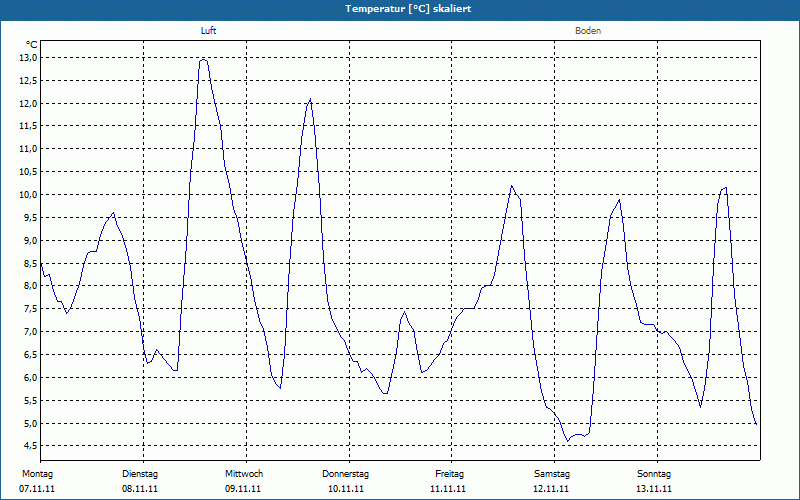The height and width of the screenshot is (500, 800).
Task: Click the 8,0 axis value
Action: tap(31, 286)
